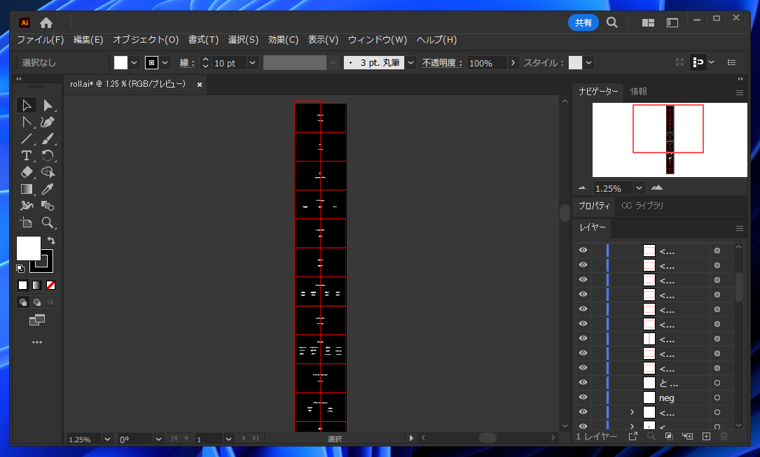Select the Gradient tool
This screenshot has width=760, height=457.
[27, 189]
